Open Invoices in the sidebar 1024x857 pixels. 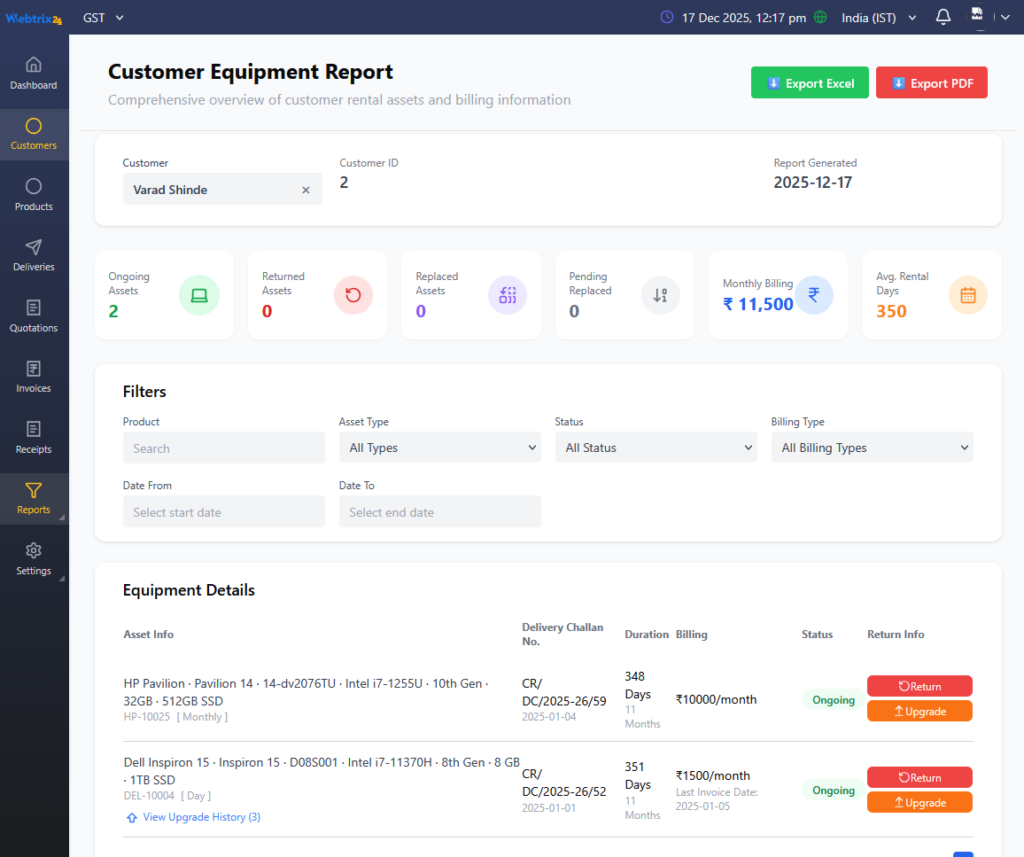33,377
